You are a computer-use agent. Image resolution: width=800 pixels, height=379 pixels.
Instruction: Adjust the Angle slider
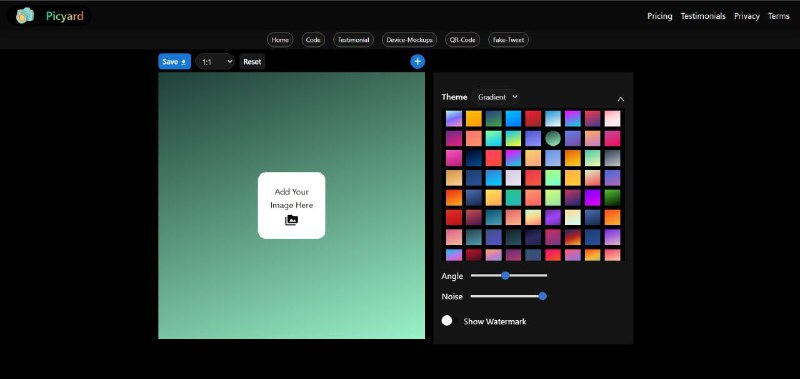coord(509,275)
